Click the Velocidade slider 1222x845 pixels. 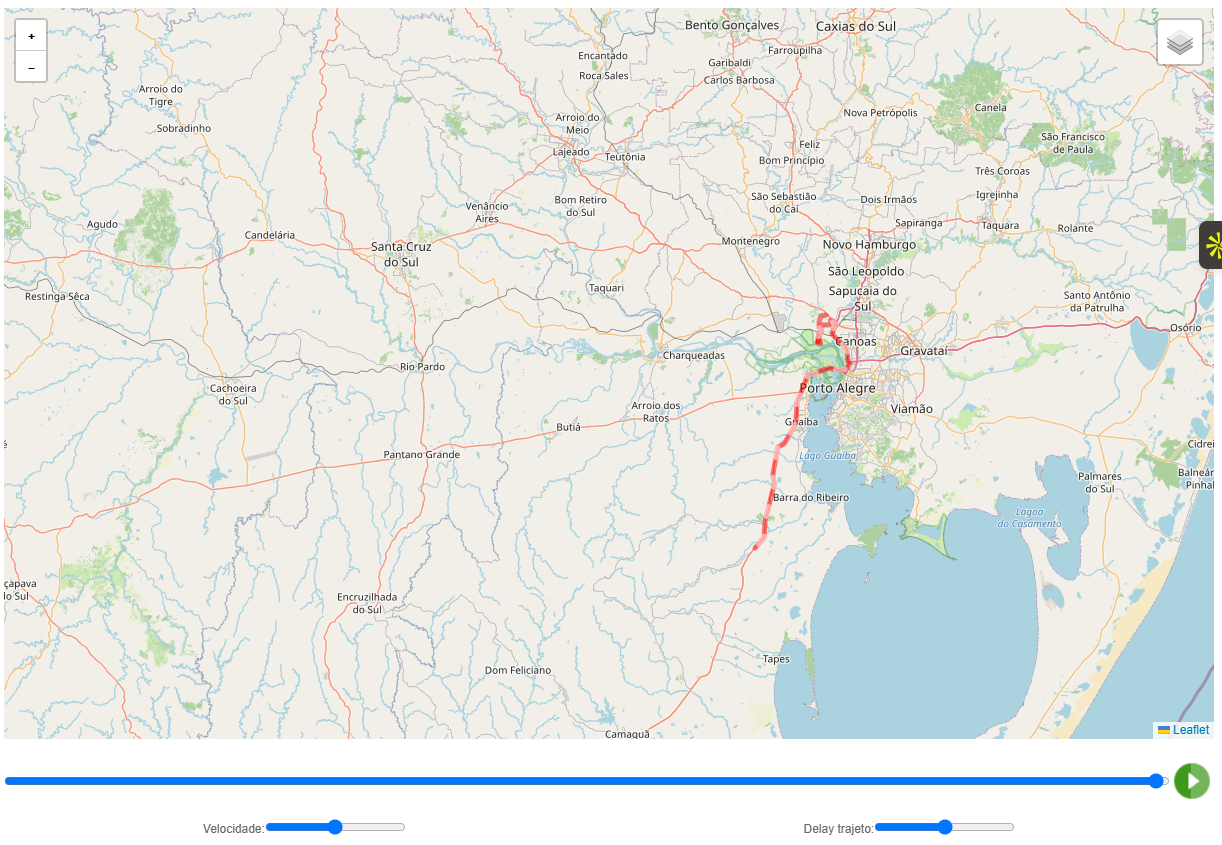coord(335,827)
